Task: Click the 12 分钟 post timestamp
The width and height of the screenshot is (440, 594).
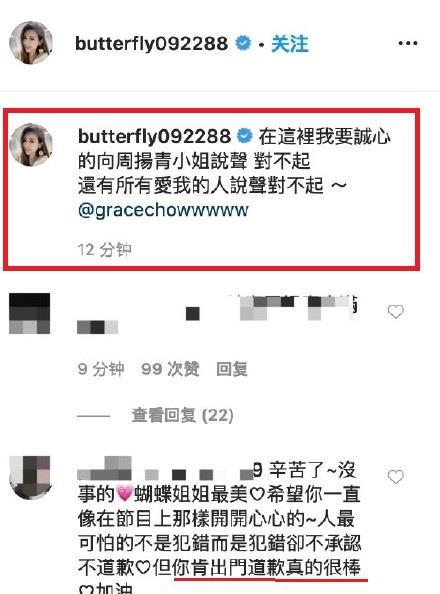Action: pyautogui.click(x=105, y=250)
